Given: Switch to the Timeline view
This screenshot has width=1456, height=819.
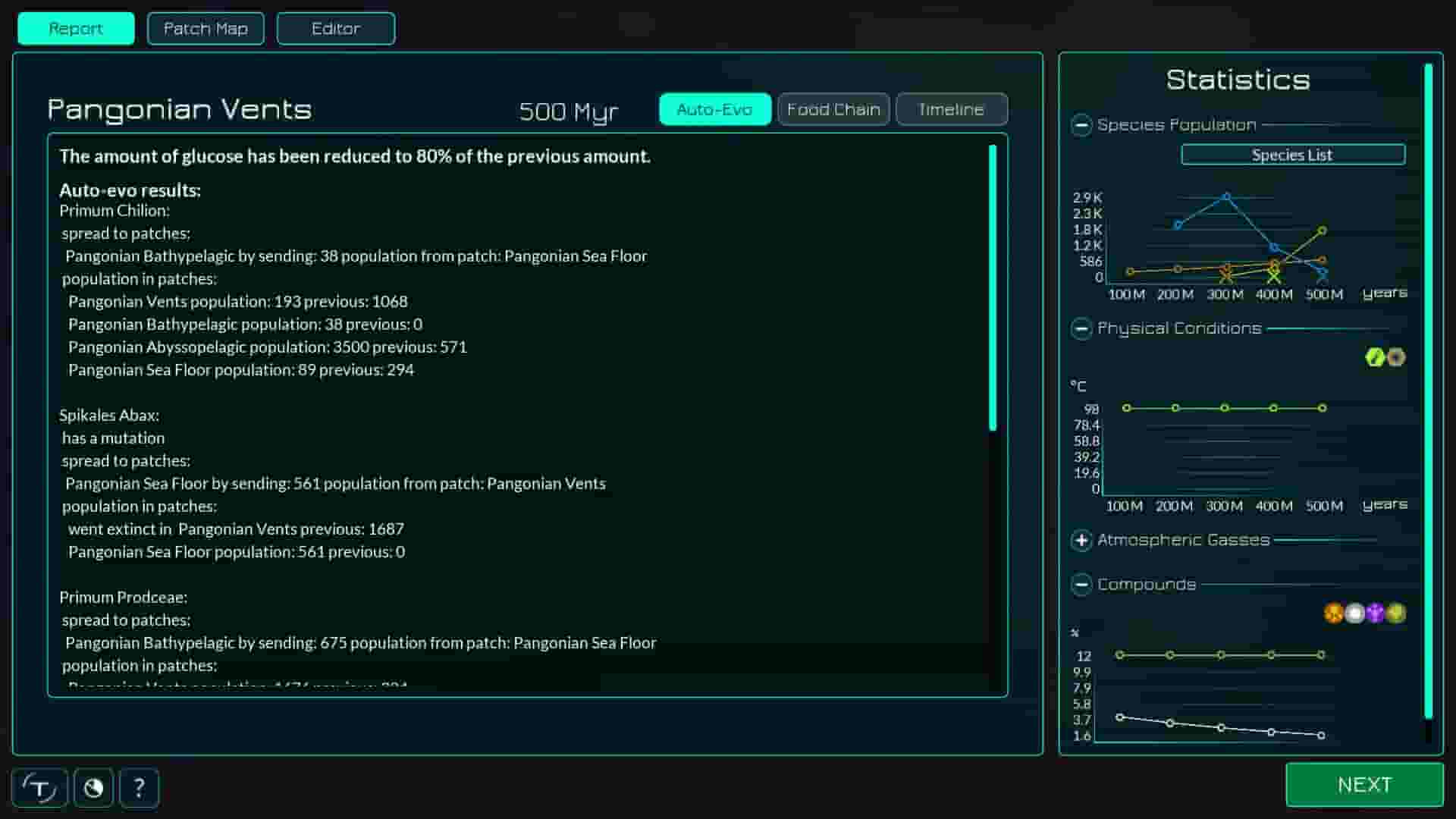Looking at the screenshot, I should (951, 108).
